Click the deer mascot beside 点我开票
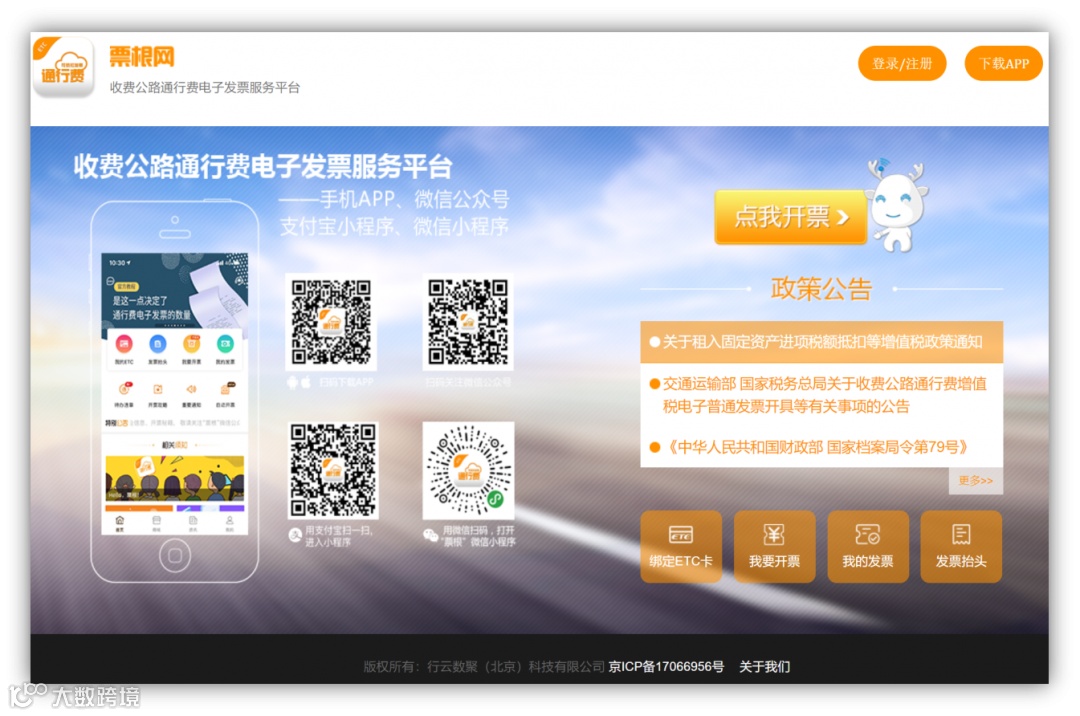 (895, 205)
